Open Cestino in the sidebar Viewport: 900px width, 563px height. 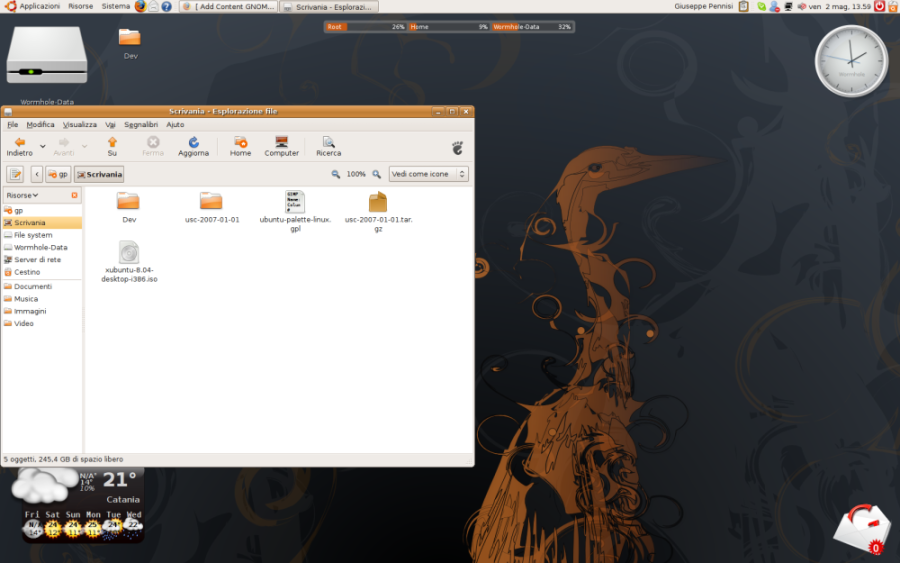pyautogui.click(x=42, y=272)
